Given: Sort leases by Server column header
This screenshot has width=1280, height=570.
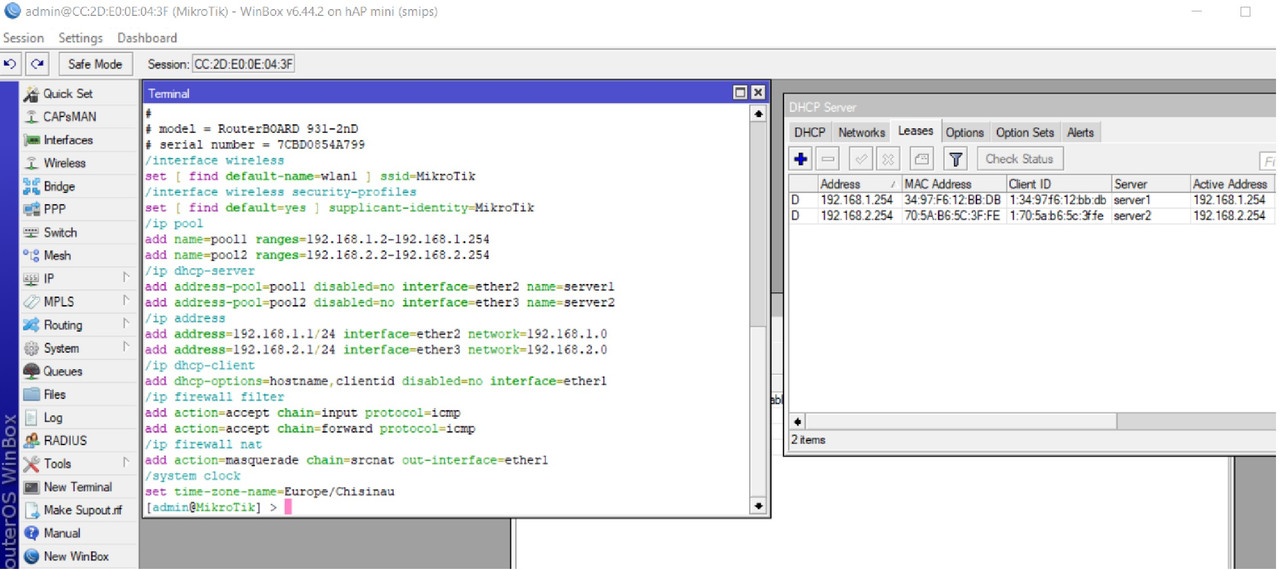Looking at the screenshot, I should (x=1150, y=184).
